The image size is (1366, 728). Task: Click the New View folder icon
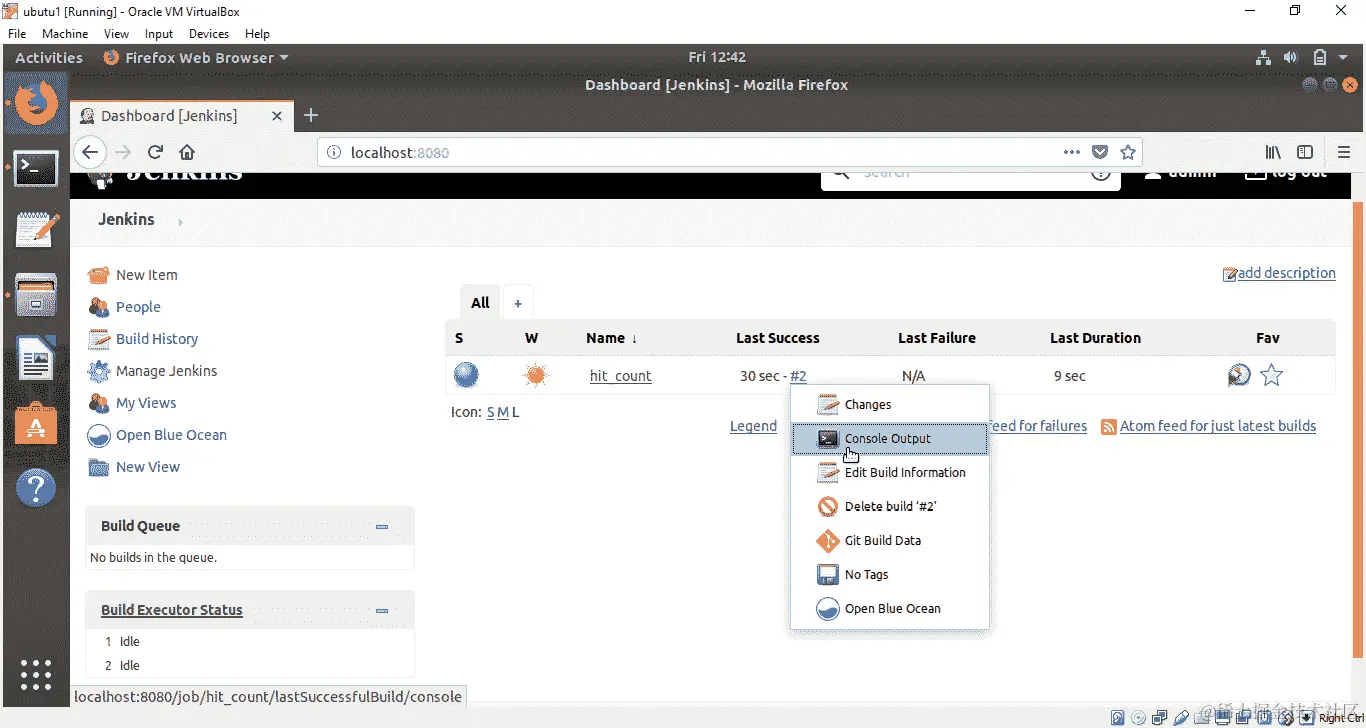point(98,467)
